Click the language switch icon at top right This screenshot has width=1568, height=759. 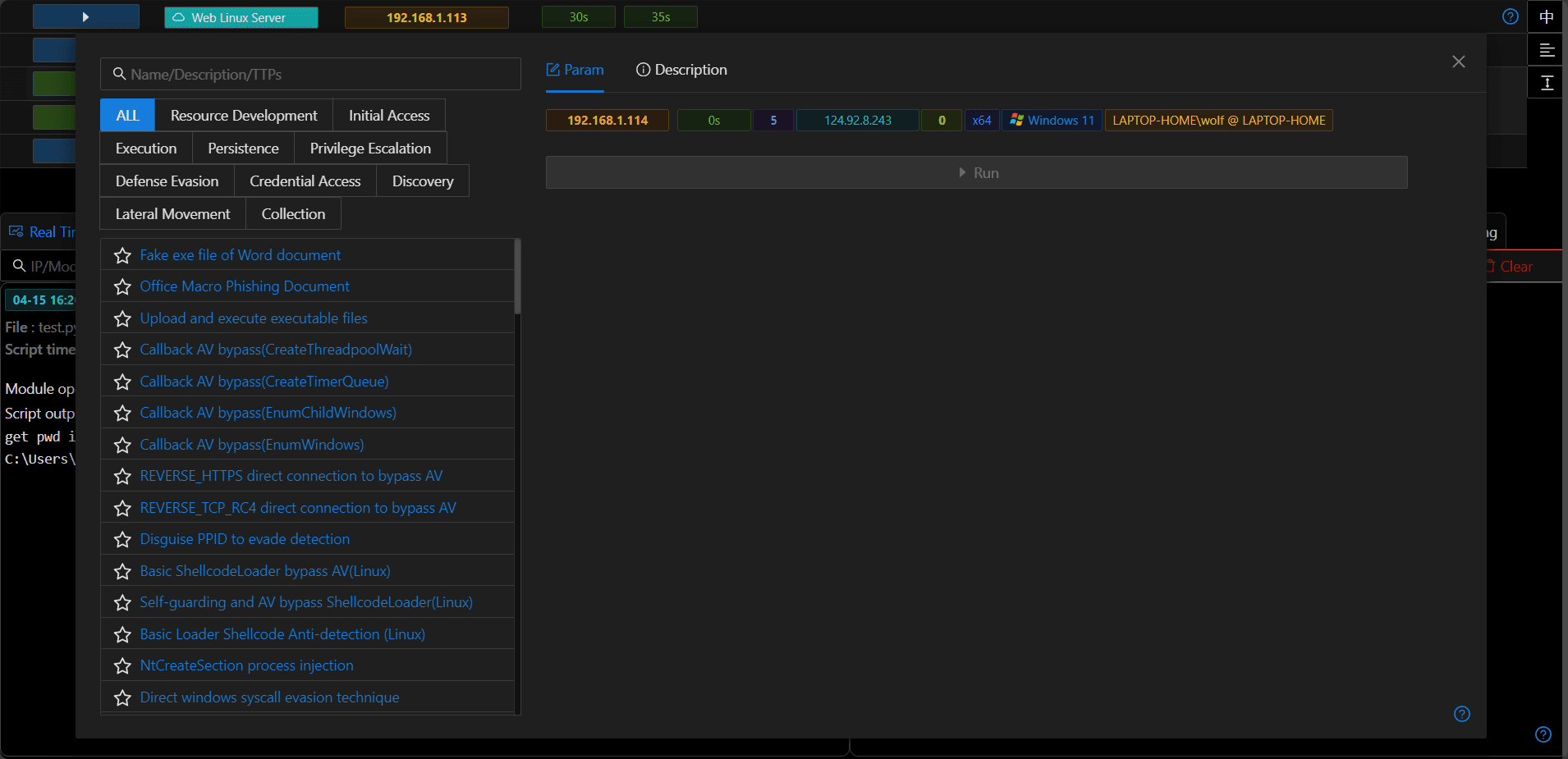coord(1547,16)
